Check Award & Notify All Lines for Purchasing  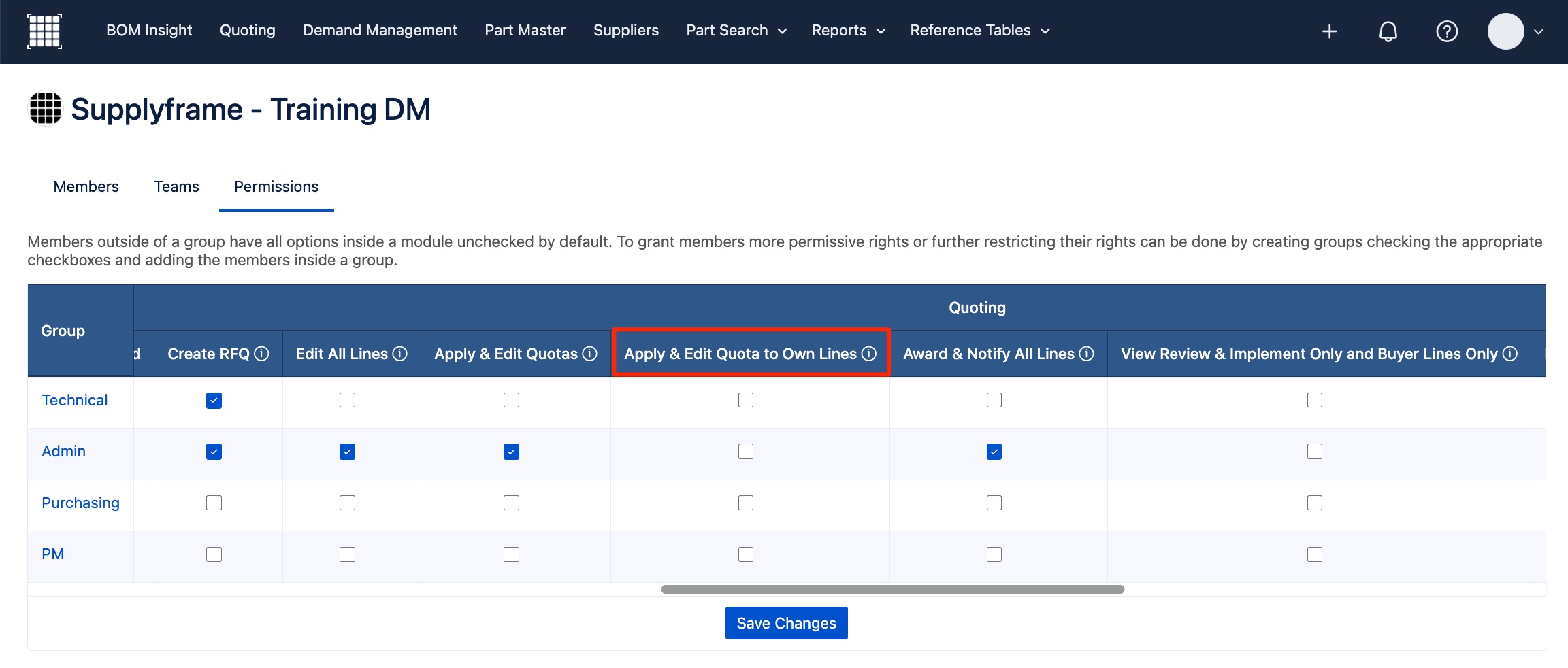pyautogui.click(x=994, y=503)
